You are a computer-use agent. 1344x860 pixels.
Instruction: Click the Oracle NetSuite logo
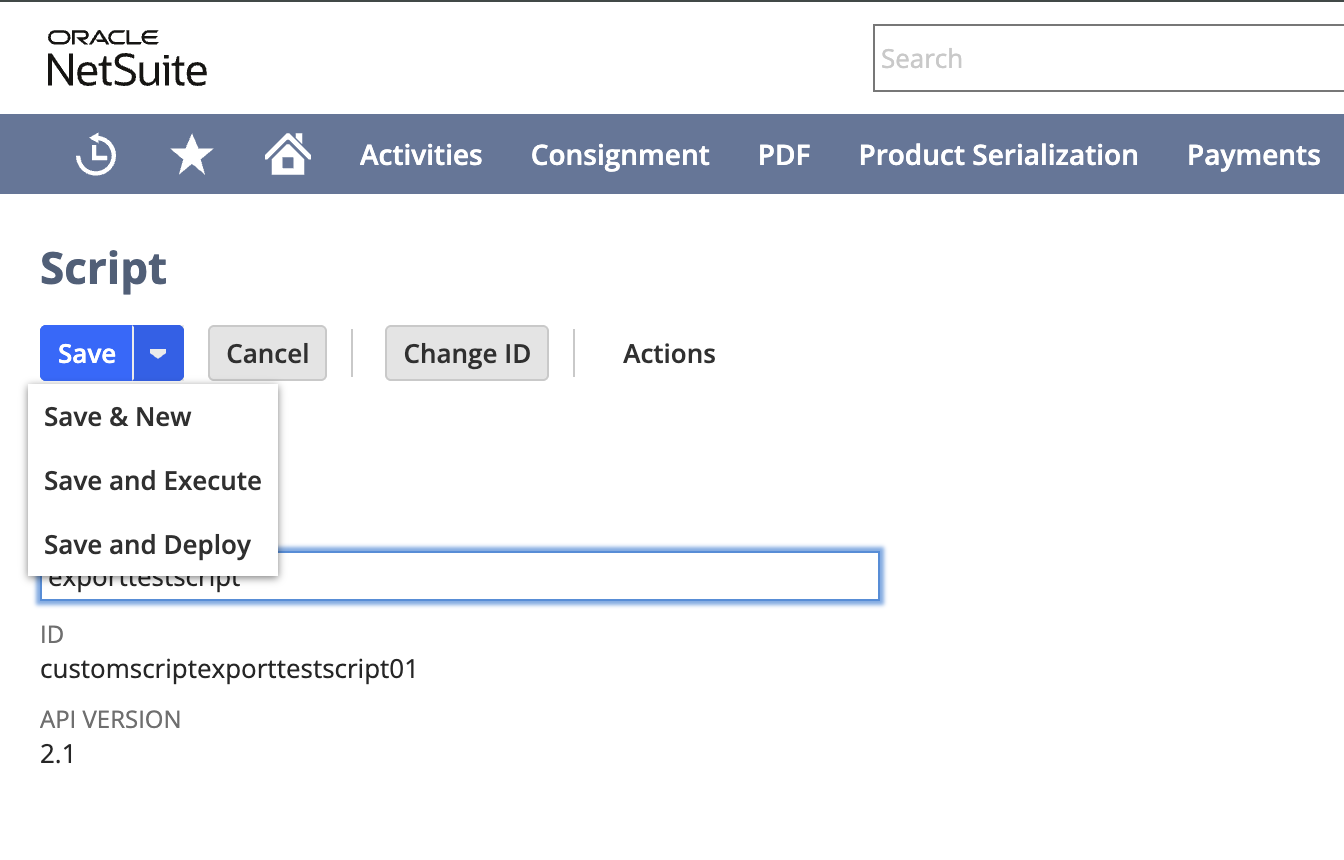click(127, 58)
